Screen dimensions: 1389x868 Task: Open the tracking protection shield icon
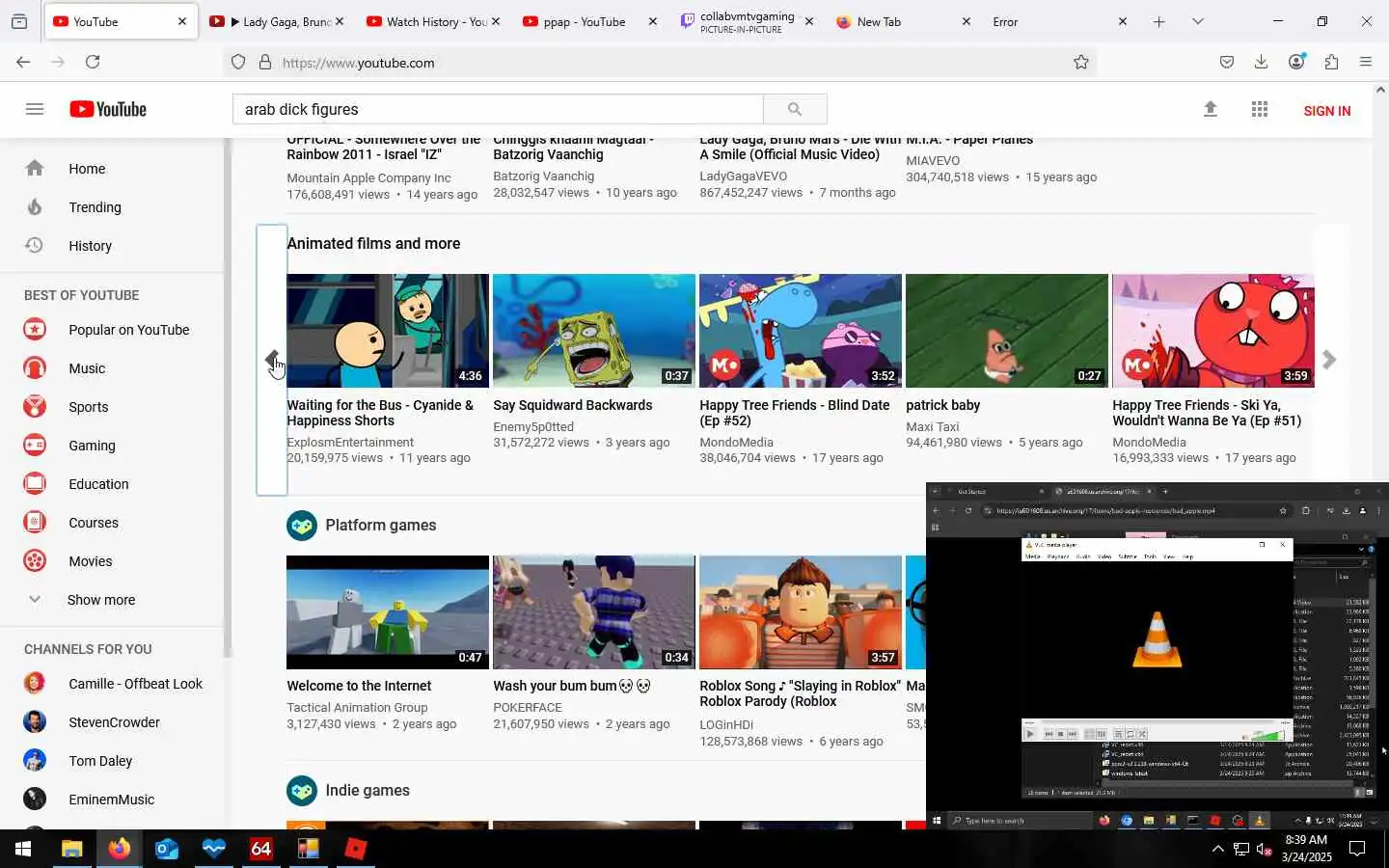[x=238, y=63]
